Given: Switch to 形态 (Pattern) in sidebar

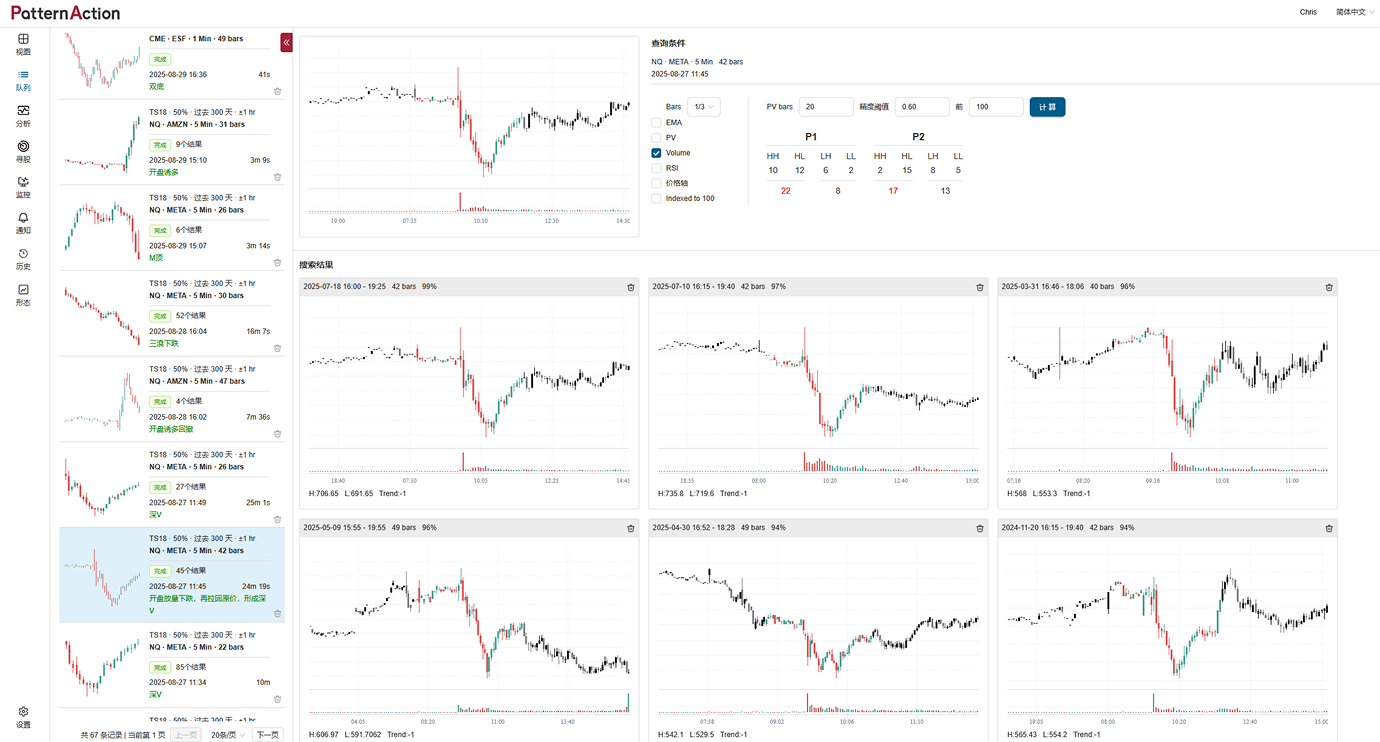Looking at the screenshot, I should click(23, 295).
